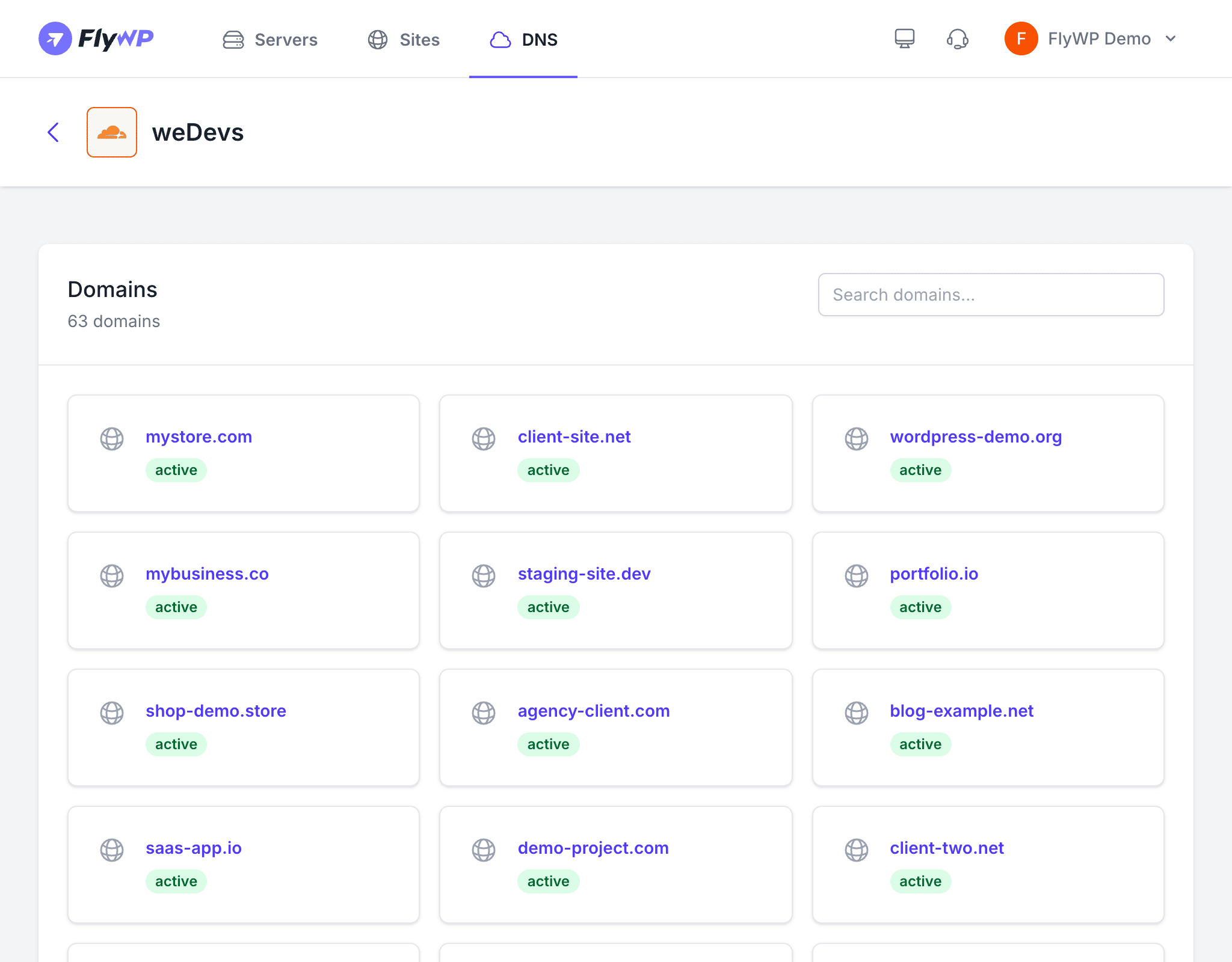Image resolution: width=1232 pixels, height=962 pixels.
Task: Open client-site.net domain
Action: [574, 437]
